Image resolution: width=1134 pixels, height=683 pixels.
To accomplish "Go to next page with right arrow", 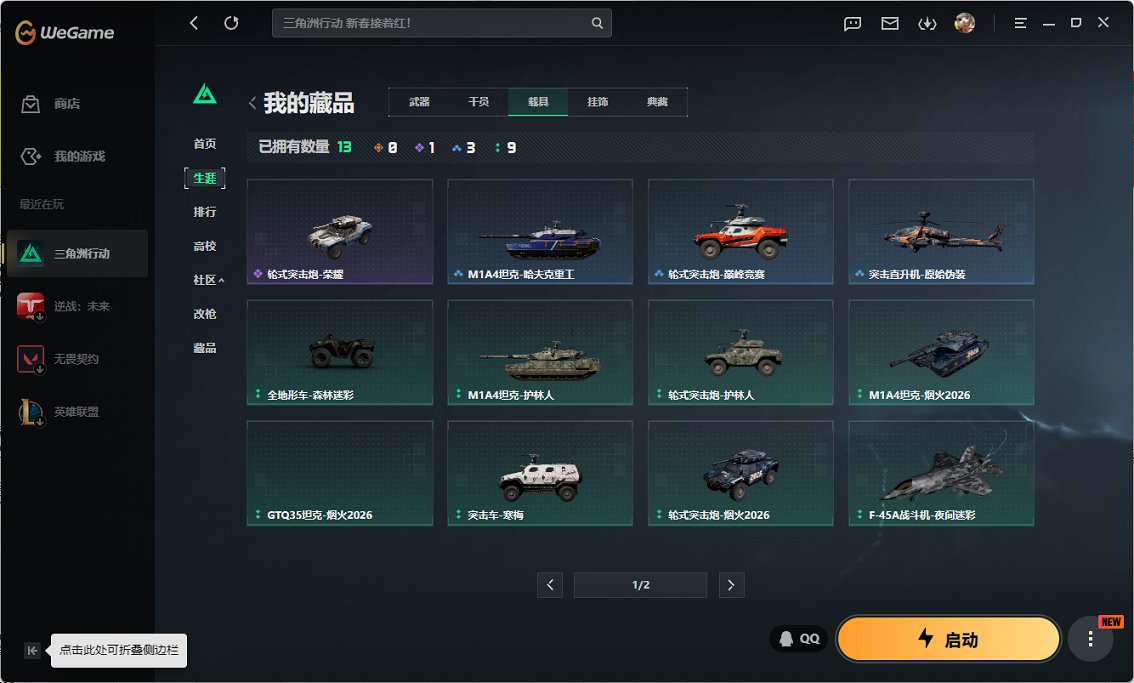I will coord(731,585).
